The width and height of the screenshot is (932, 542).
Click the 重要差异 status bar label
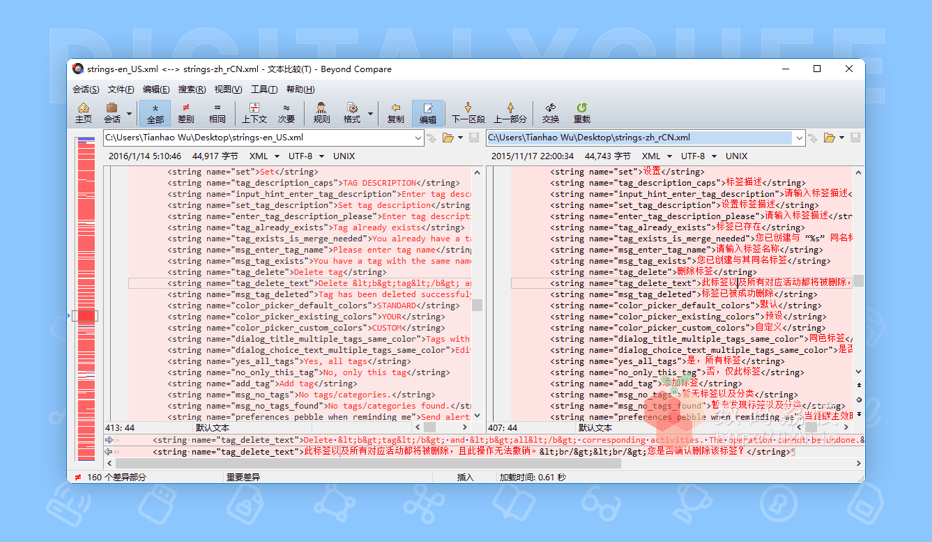[x=243, y=477]
